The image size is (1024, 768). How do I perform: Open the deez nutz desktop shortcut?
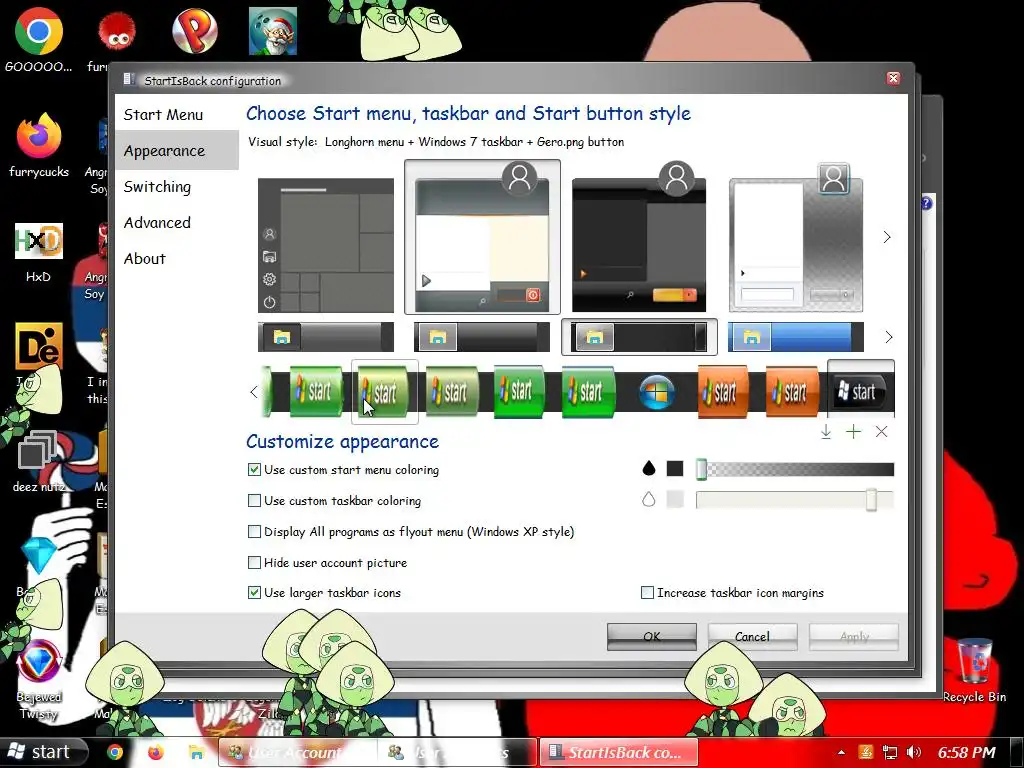point(39,460)
